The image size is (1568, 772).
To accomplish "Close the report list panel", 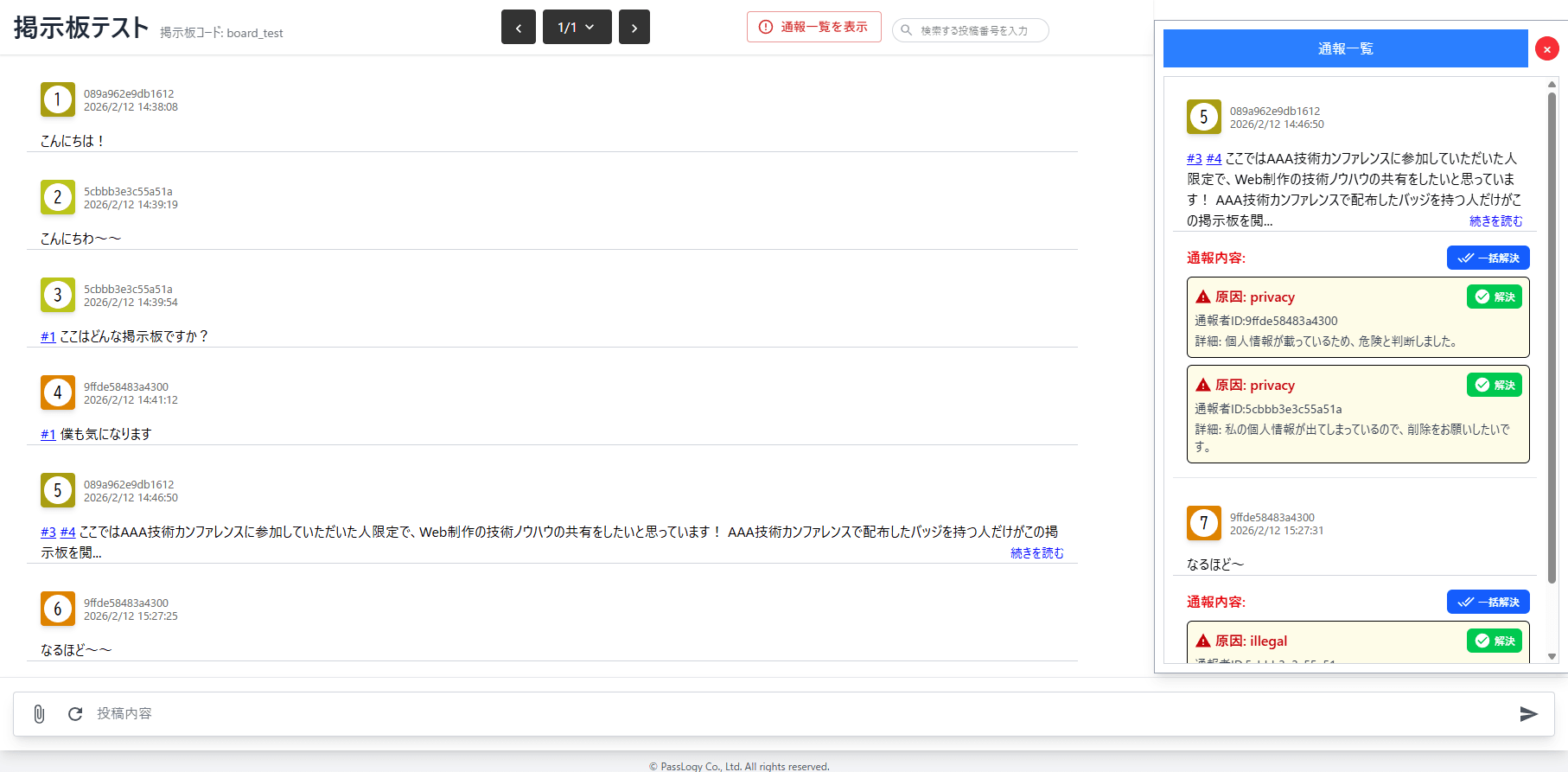I will pos(1546,49).
